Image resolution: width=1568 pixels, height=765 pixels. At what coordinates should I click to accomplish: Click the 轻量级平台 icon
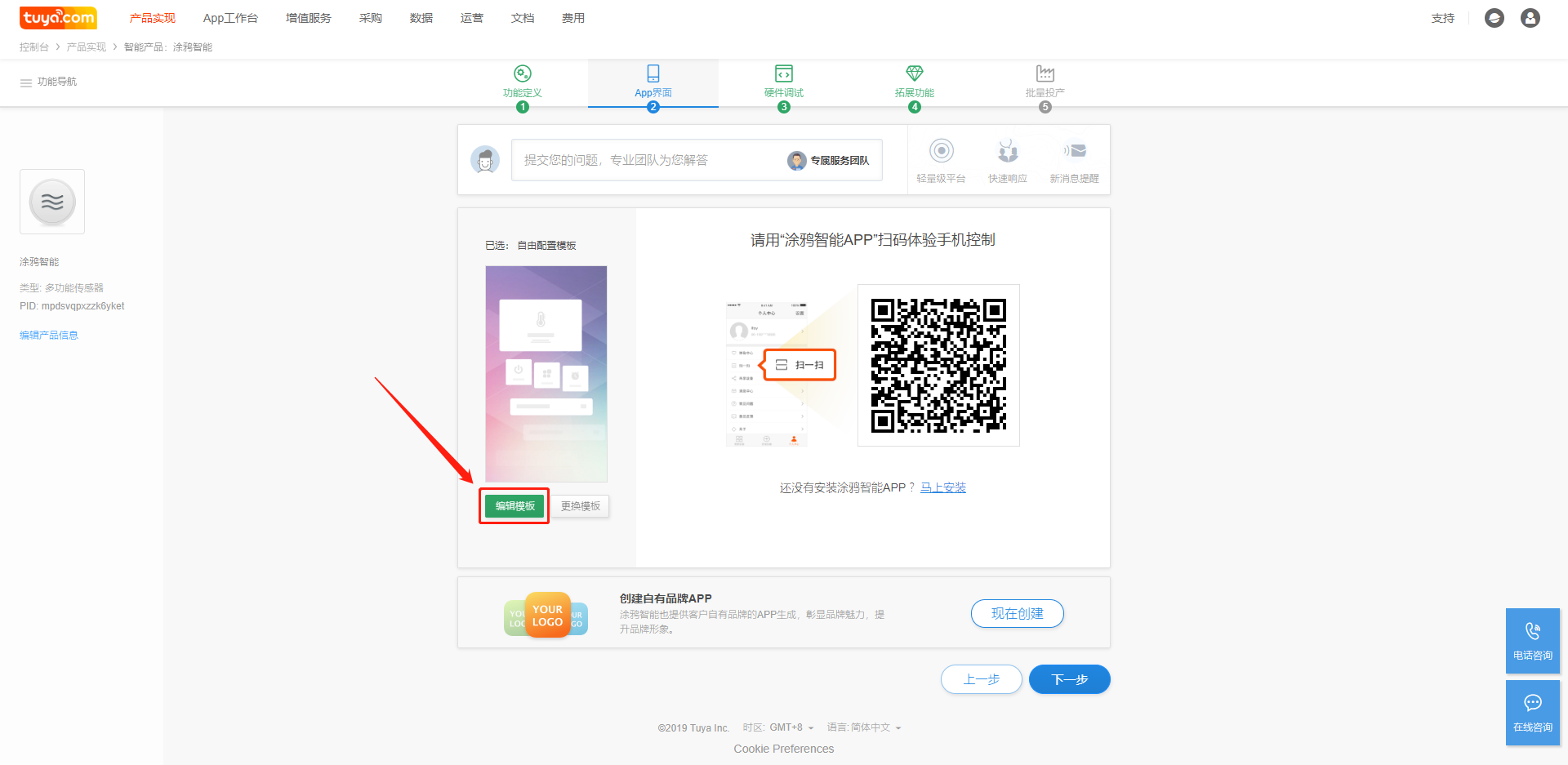[x=942, y=151]
